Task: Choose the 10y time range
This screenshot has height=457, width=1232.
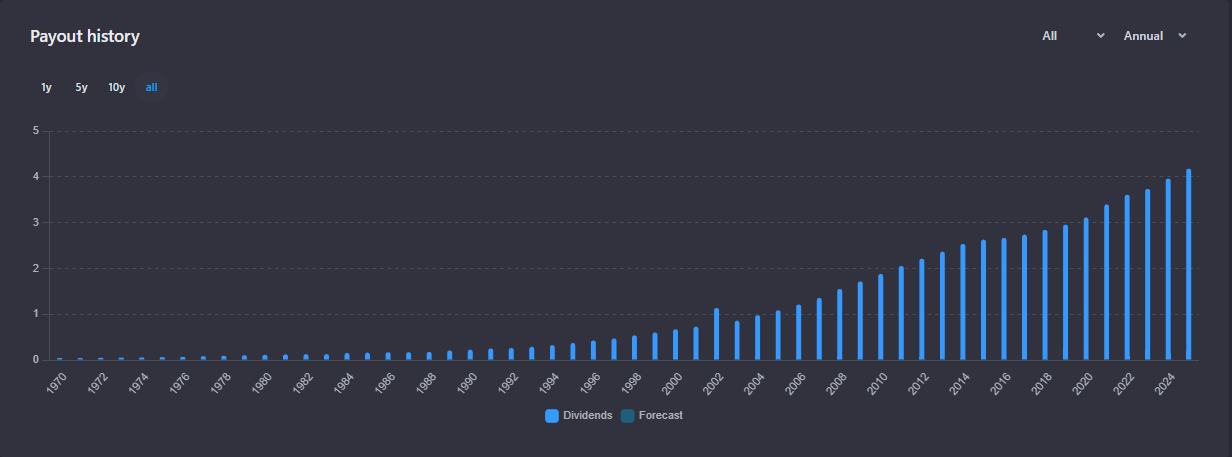Action: (117, 88)
